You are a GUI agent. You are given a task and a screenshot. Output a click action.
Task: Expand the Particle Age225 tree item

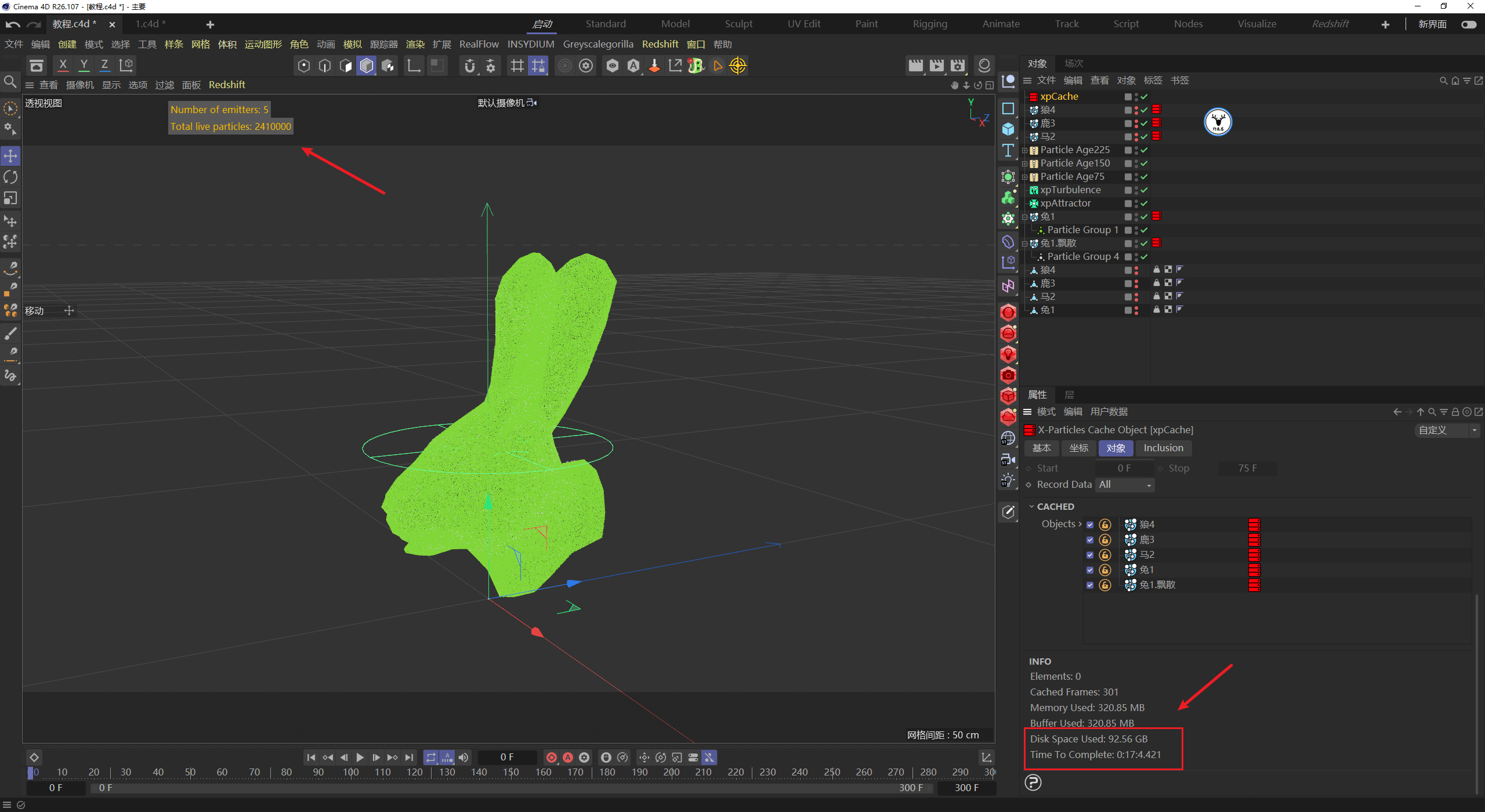(1025, 150)
